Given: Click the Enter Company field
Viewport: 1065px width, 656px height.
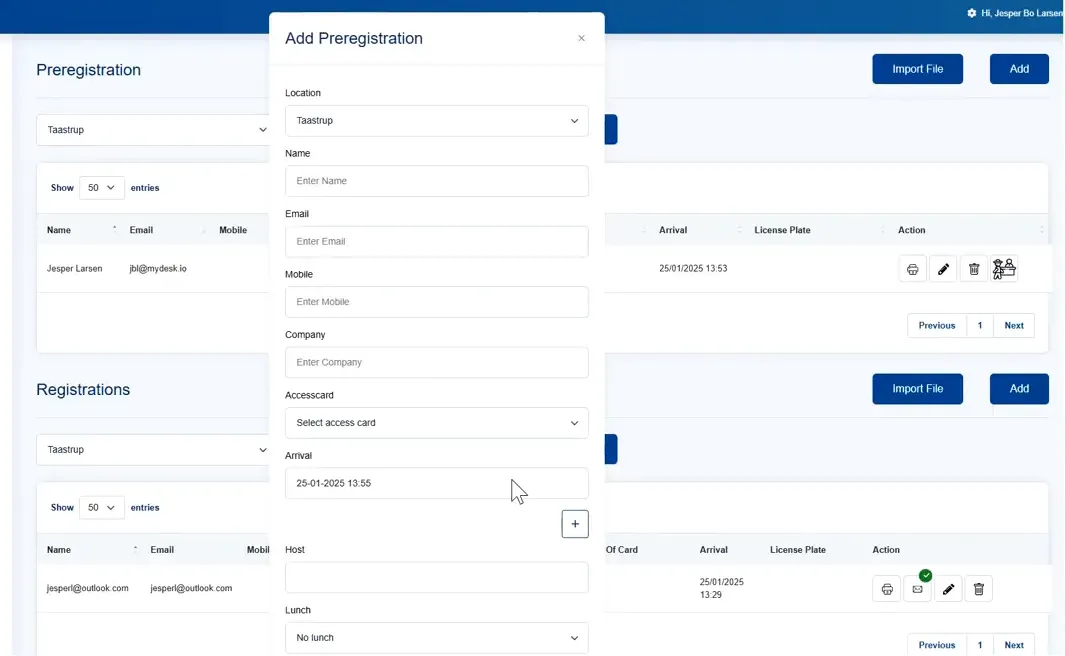Looking at the screenshot, I should [437, 363].
